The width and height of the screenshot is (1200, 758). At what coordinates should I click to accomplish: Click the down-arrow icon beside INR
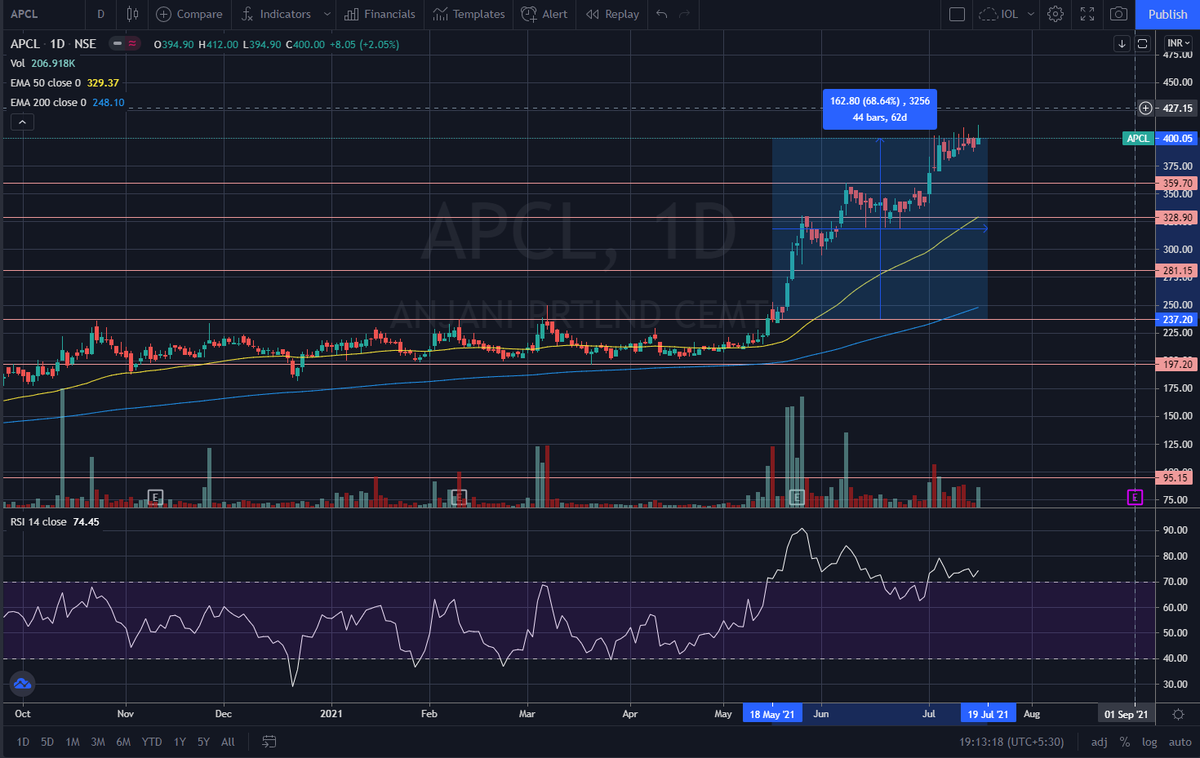[1122, 44]
